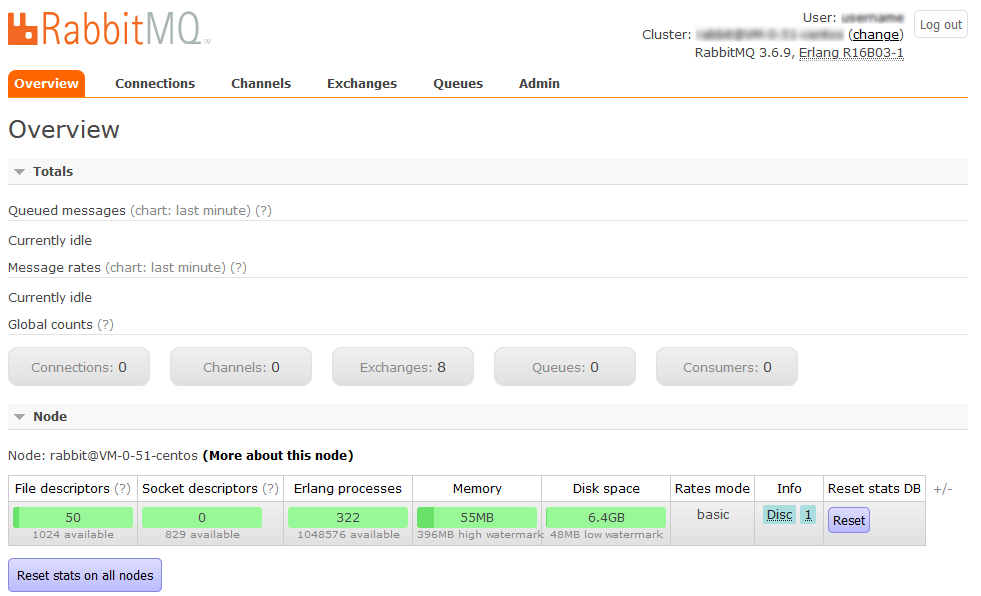Viewport: 981px width, 596px height.
Task: Click the 396MB high watermark text
Action: pos(480,535)
